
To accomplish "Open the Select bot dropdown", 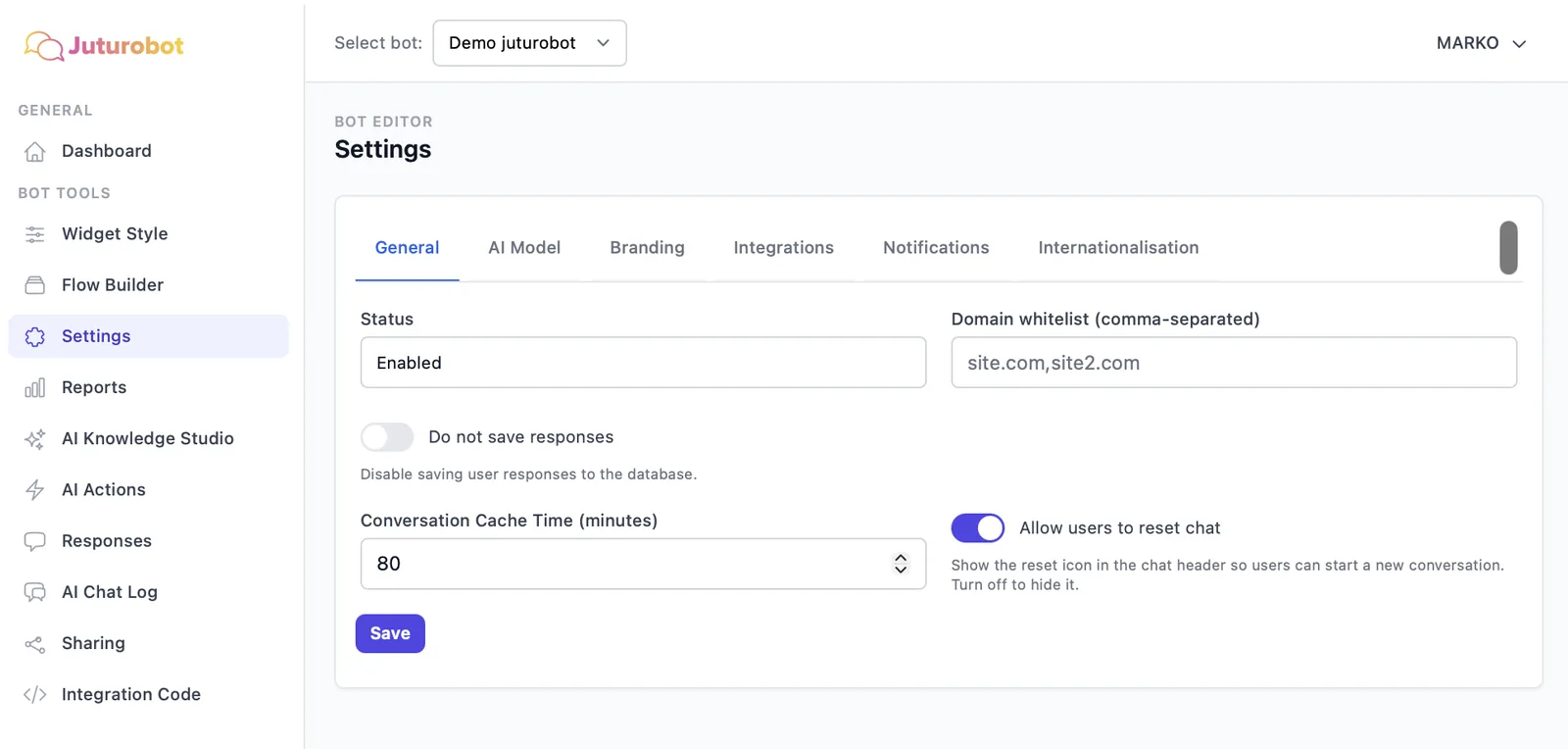I will [x=529, y=43].
